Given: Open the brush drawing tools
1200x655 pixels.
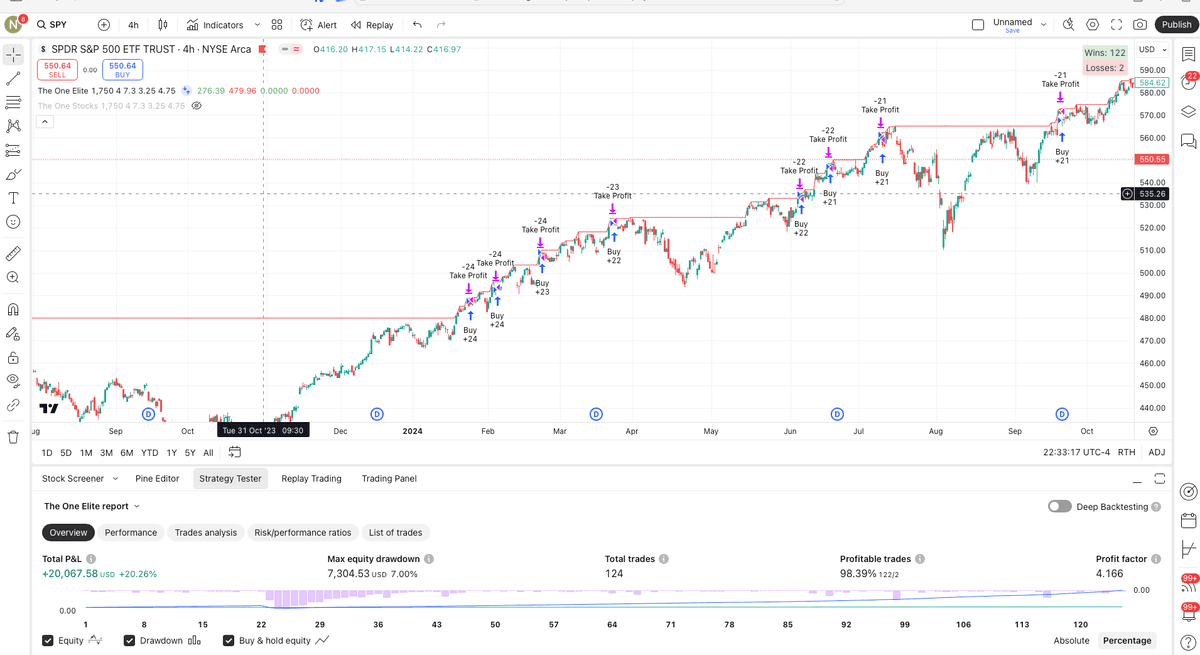Looking at the screenshot, I should click(13, 175).
